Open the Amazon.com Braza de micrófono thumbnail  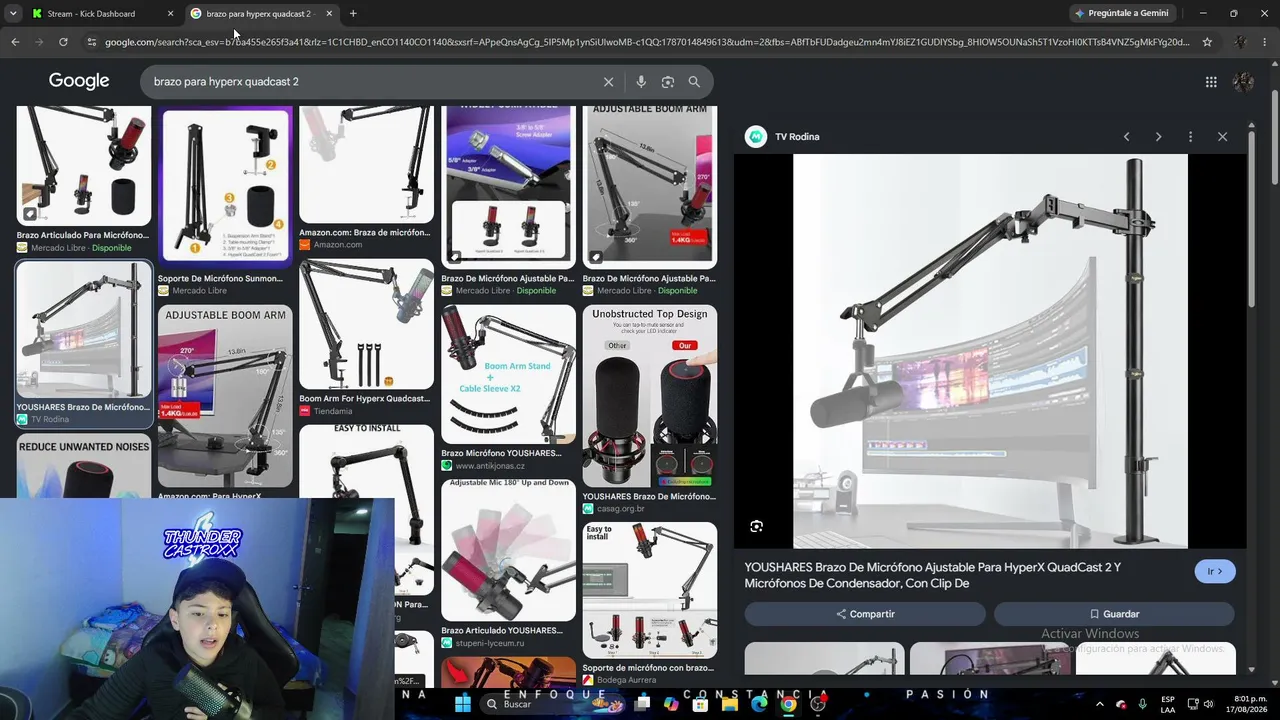(x=366, y=165)
